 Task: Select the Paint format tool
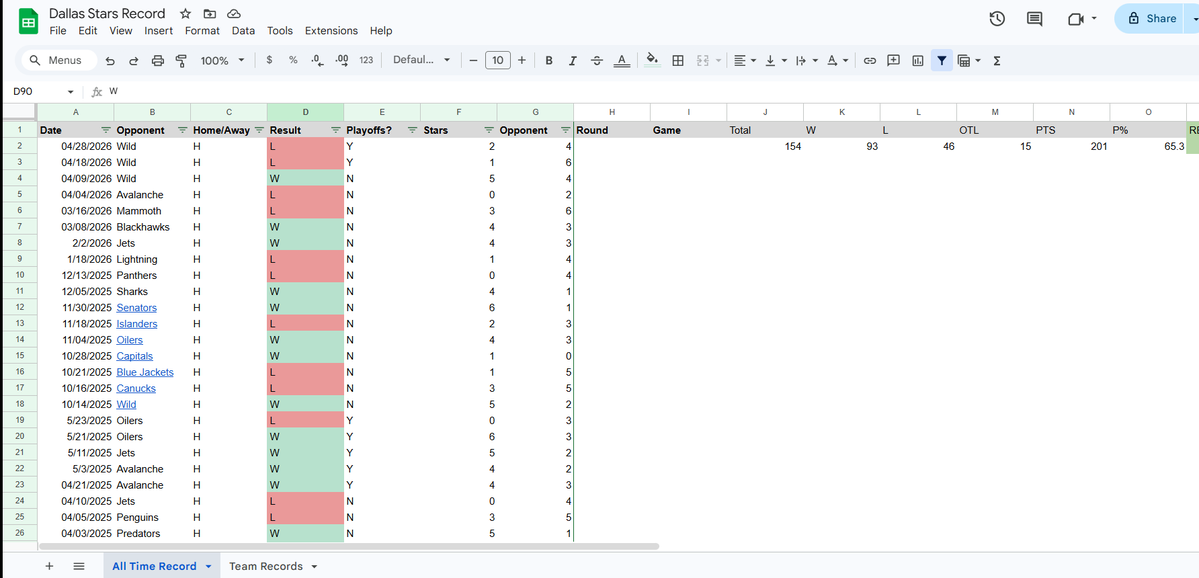click(181, 60)
